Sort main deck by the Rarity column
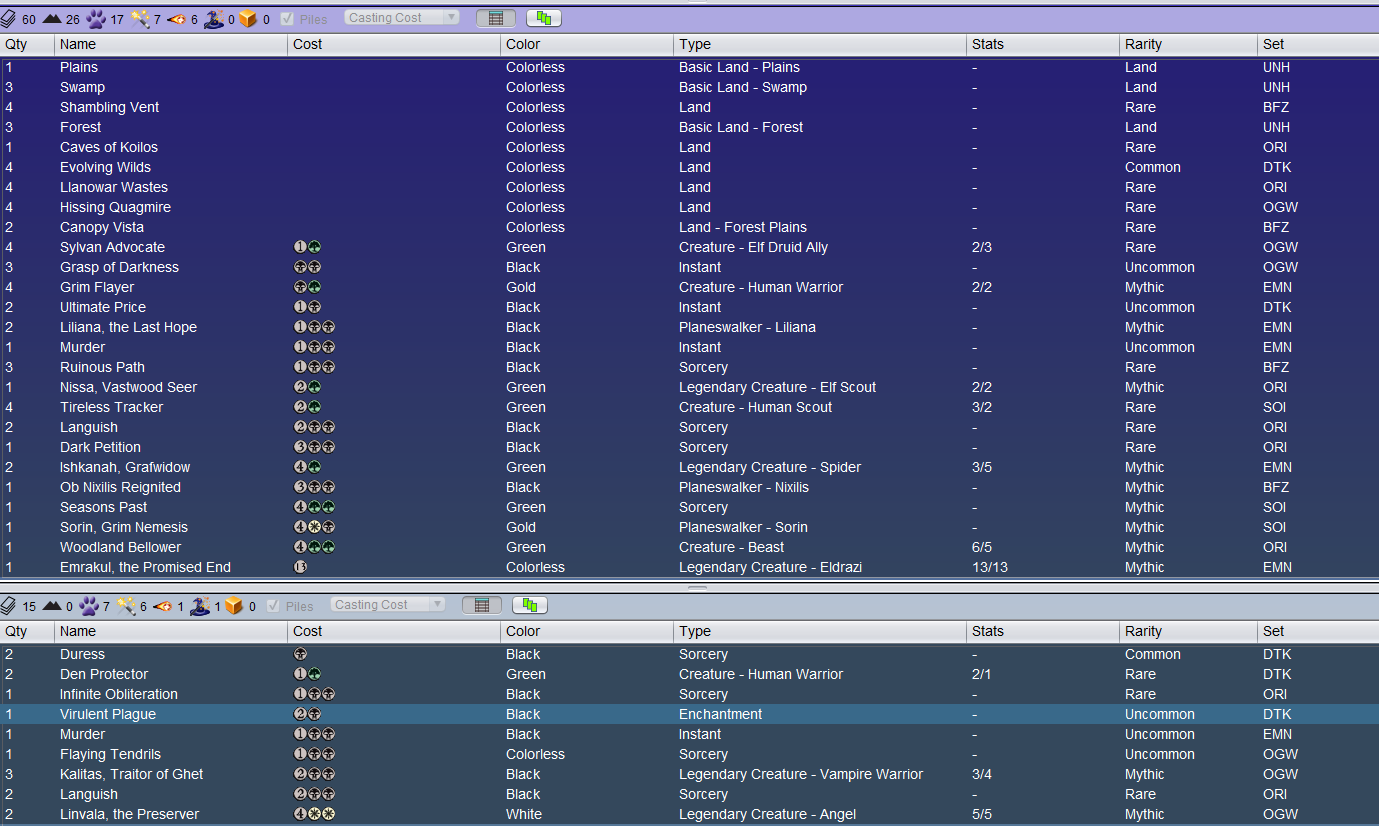Image resolution: width=1380 pixels, height=826 pixels. [x=1188, y=44]
